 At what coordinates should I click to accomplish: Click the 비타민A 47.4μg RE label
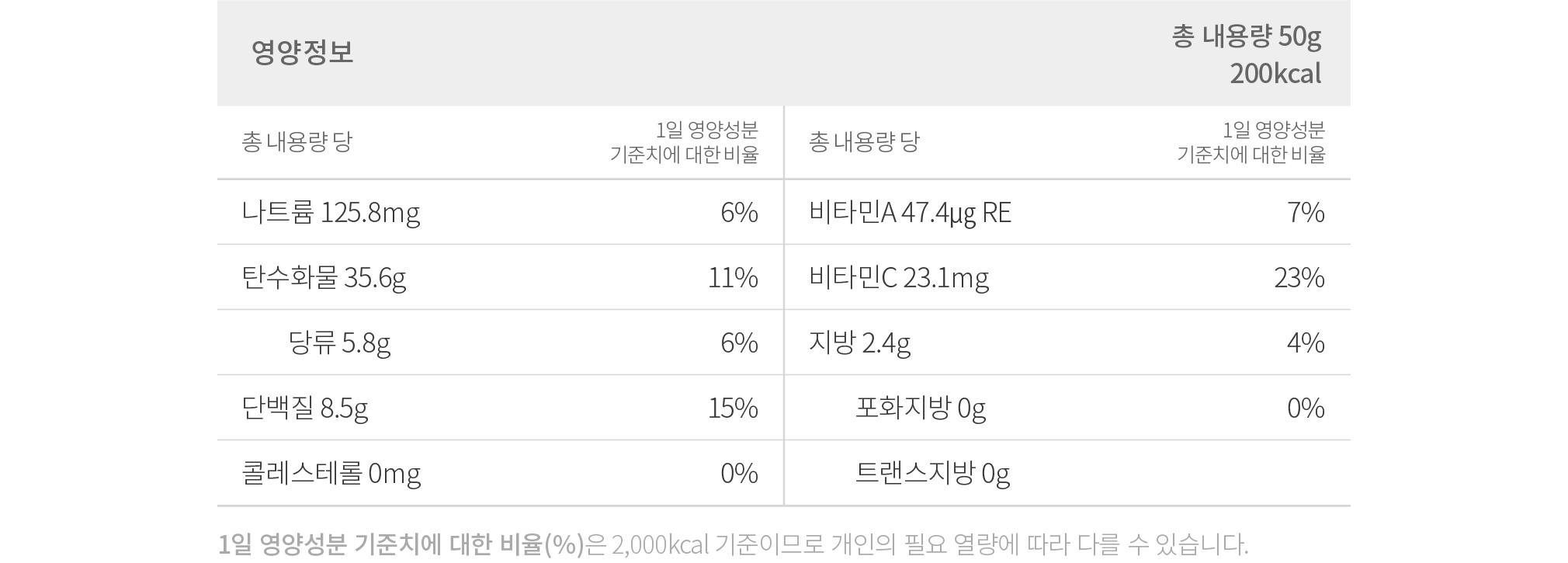(x=910, y=213)
